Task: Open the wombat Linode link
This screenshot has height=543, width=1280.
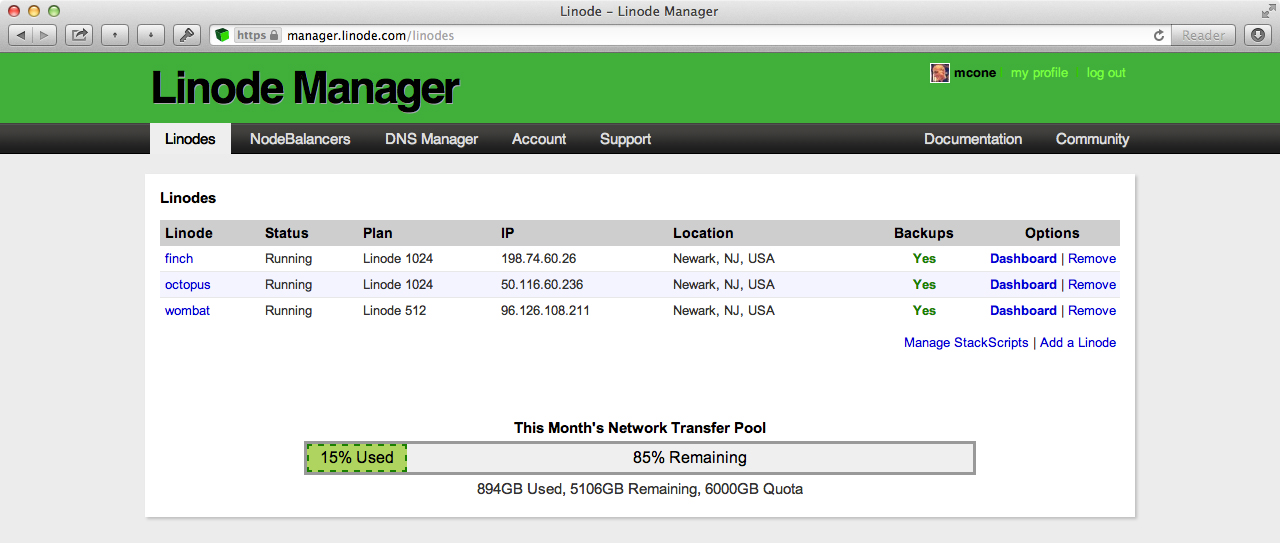Action: click(187, 311)
